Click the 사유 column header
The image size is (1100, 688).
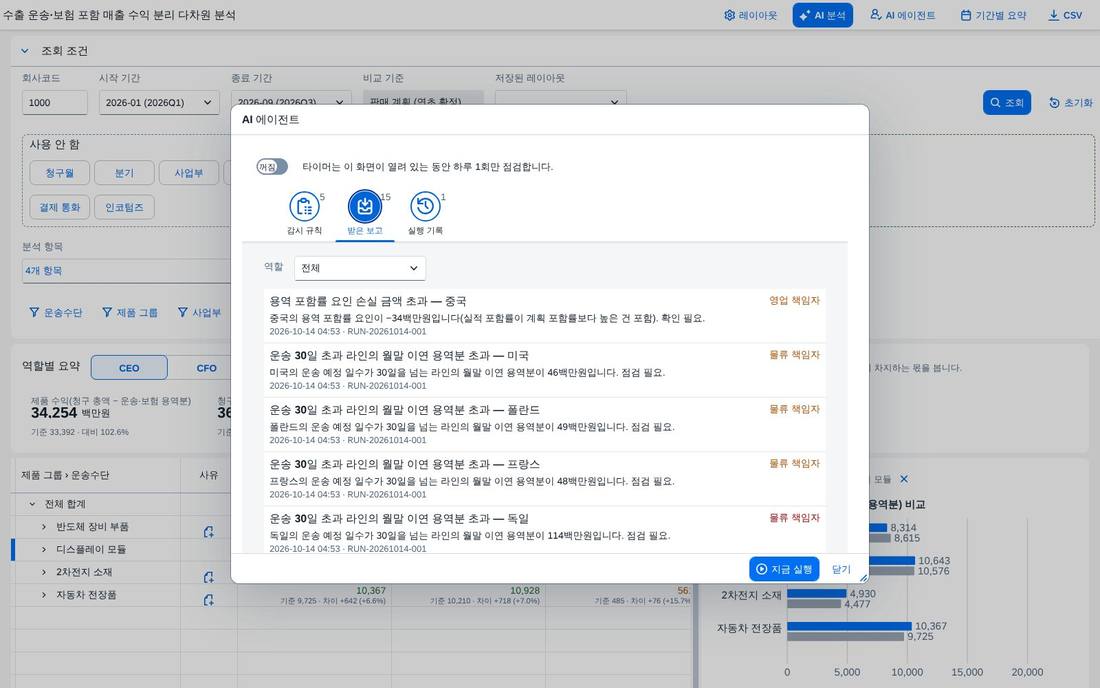[x=208, y=475]
